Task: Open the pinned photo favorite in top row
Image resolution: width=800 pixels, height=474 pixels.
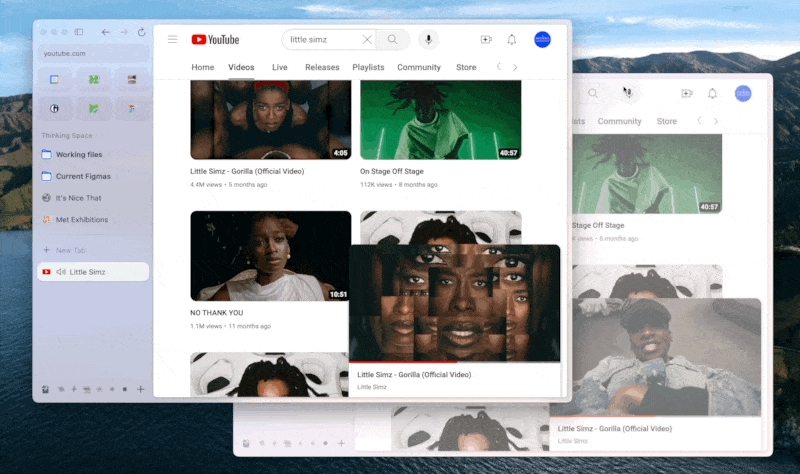Action: tap(132, 80)
